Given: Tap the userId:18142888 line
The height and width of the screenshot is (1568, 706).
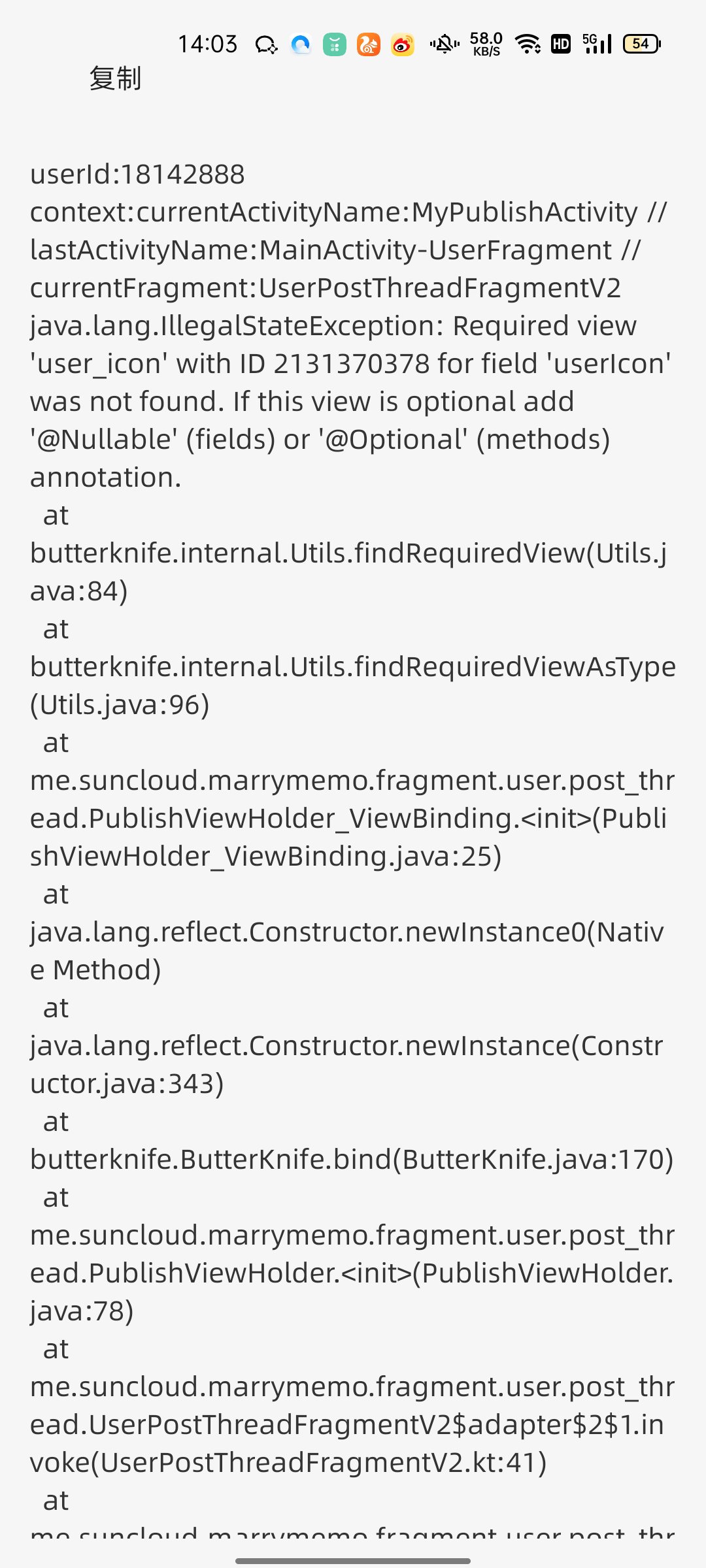Looking at the screenshot, I should pyautogui.click(x=138, y=174).
